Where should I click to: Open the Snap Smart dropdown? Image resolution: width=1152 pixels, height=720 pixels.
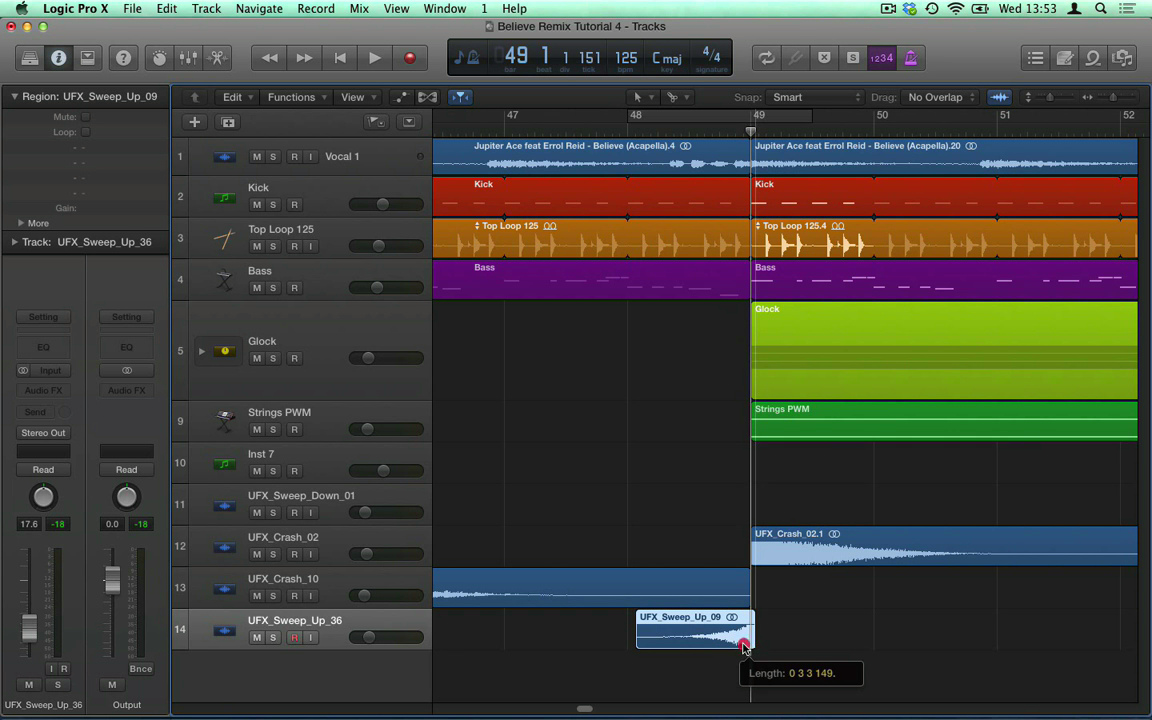click(x=814, y=97)
